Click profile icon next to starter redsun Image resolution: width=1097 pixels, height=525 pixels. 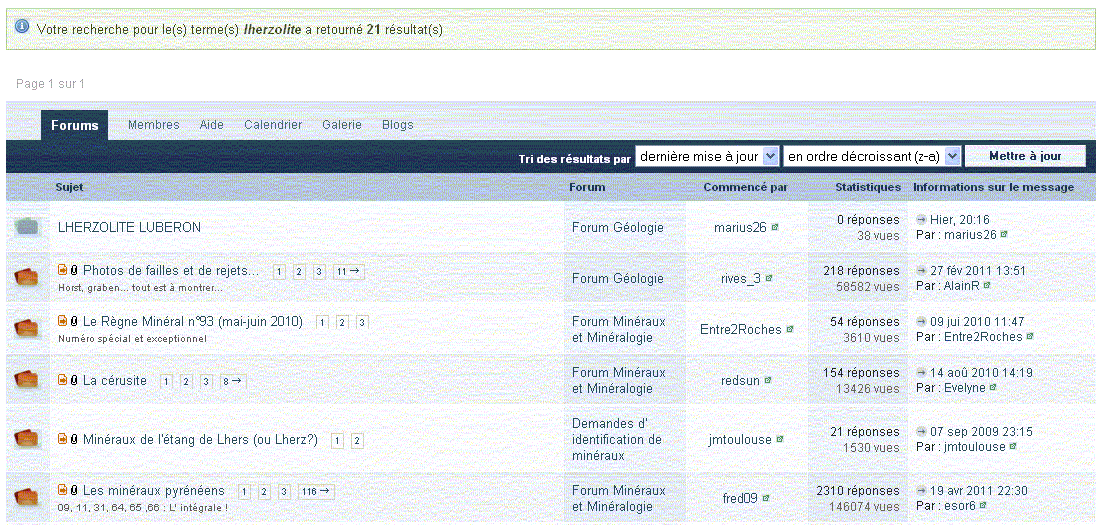click(x=769, y=381)
